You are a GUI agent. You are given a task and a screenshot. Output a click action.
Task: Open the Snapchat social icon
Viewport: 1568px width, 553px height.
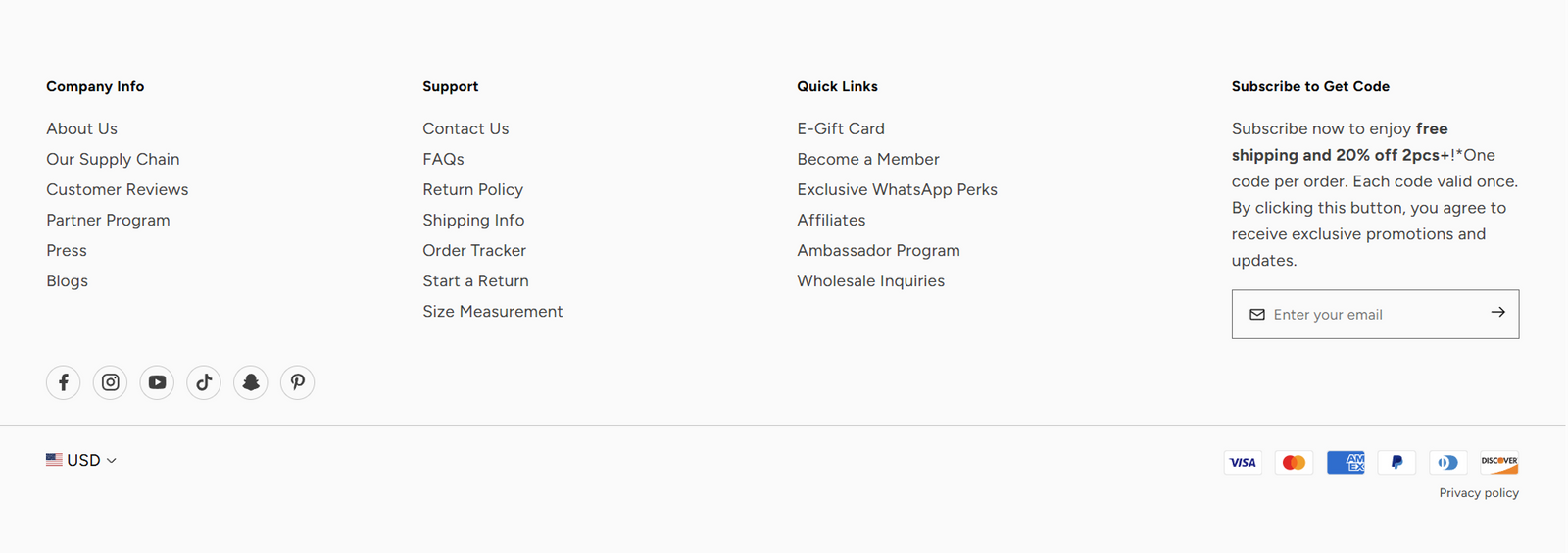251,382
